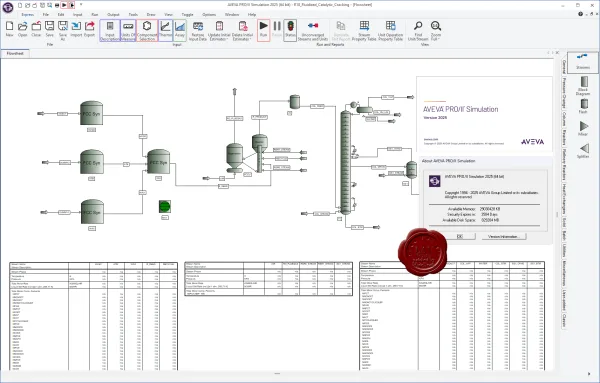Screen dimensions: 600x383
Task: Open Input Description
Action: pos(110,31)
